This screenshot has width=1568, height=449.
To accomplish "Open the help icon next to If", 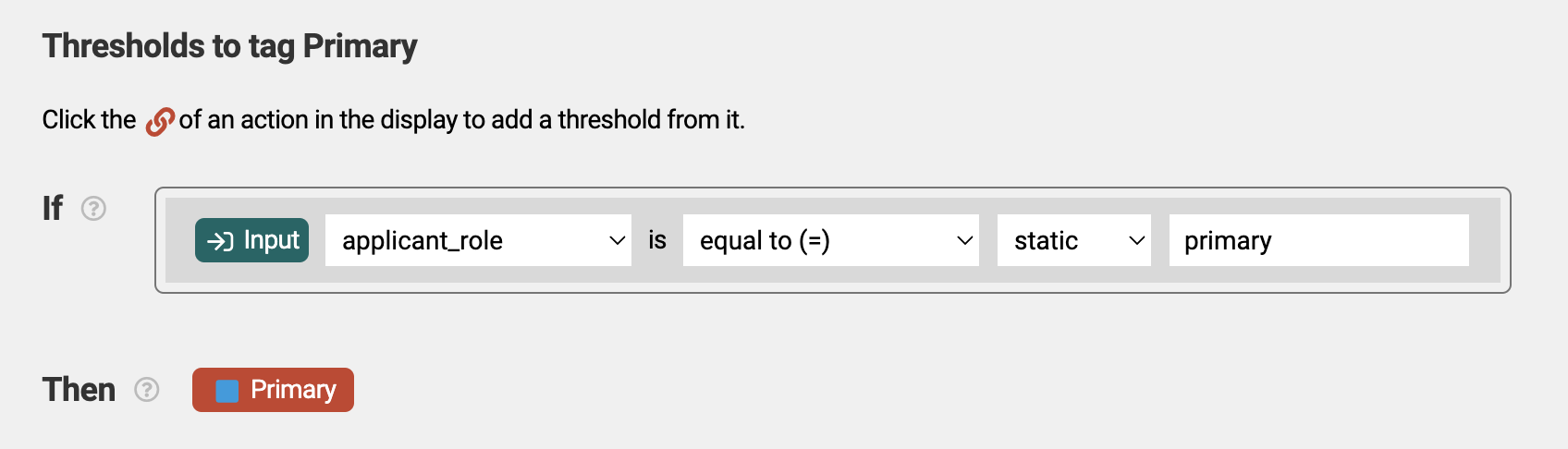I will [x=93, y=209].
